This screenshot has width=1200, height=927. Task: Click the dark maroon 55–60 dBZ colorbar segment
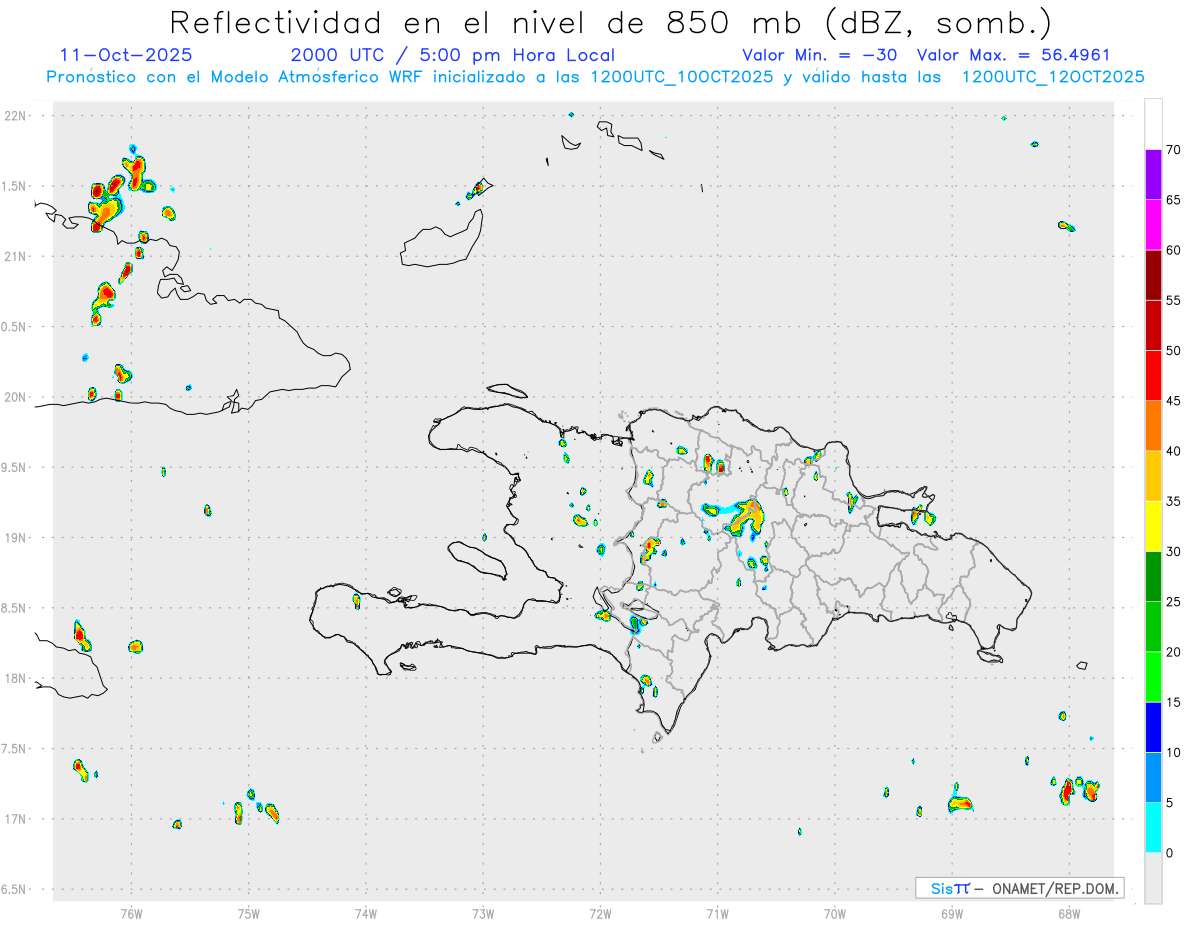coord(1153,275)
